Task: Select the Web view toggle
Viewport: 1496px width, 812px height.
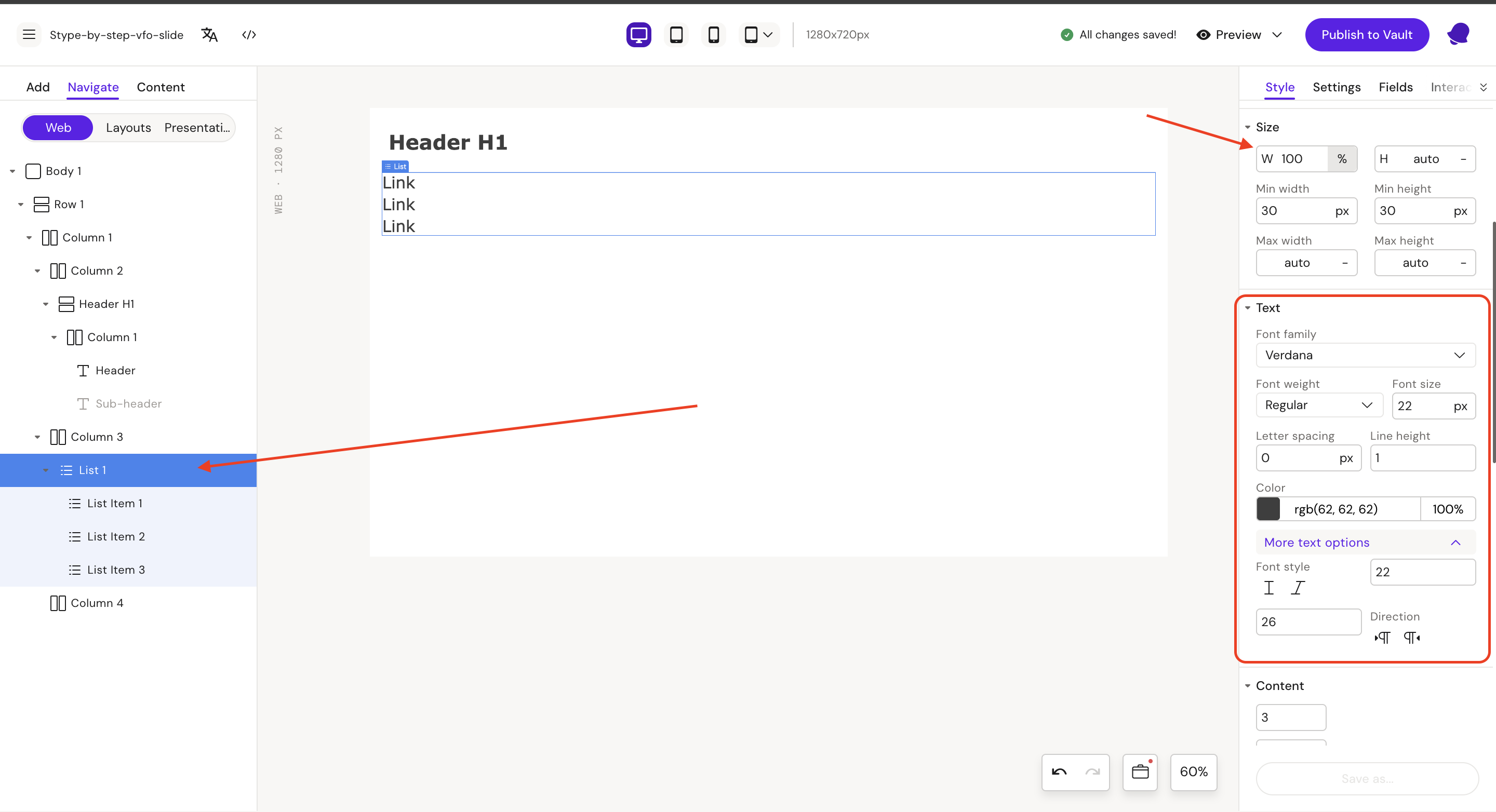Action: [58, 127]
